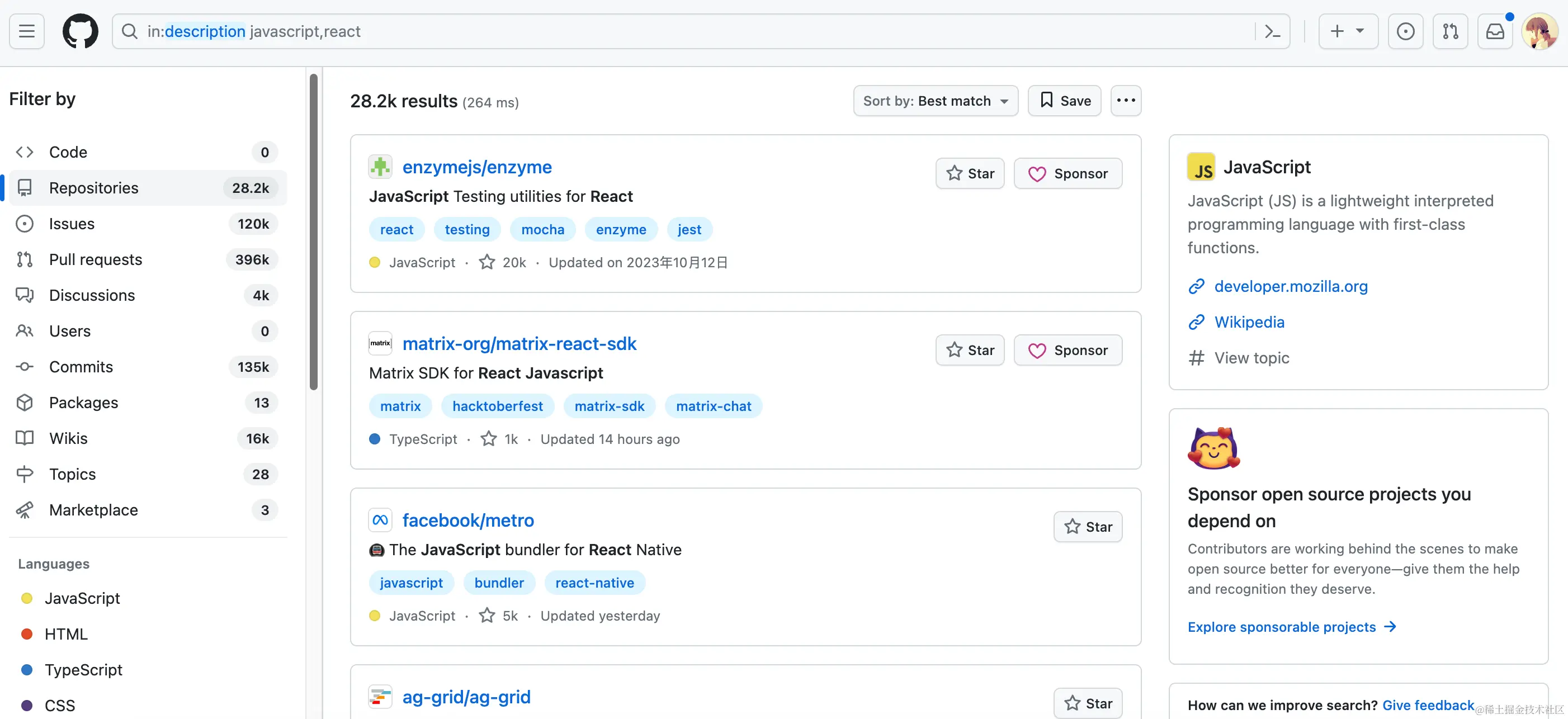Expand the Sort by Best match dropdown
The width and height of the screenshot is (1568, 719).
(935, 101)
